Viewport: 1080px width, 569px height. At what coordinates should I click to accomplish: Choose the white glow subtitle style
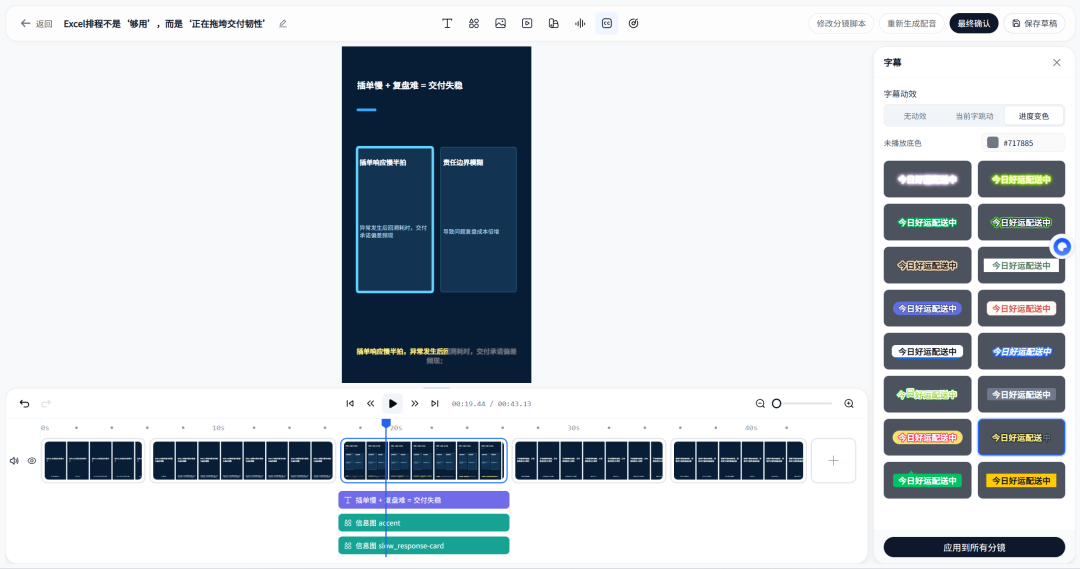927,179
